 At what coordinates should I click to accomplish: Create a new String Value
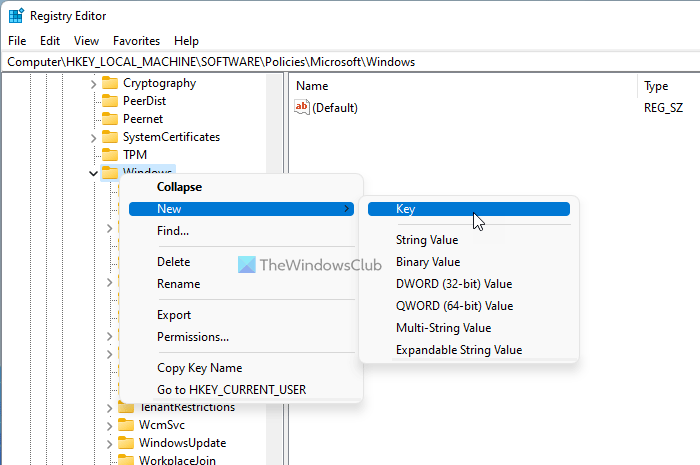(x=469, y=240)
